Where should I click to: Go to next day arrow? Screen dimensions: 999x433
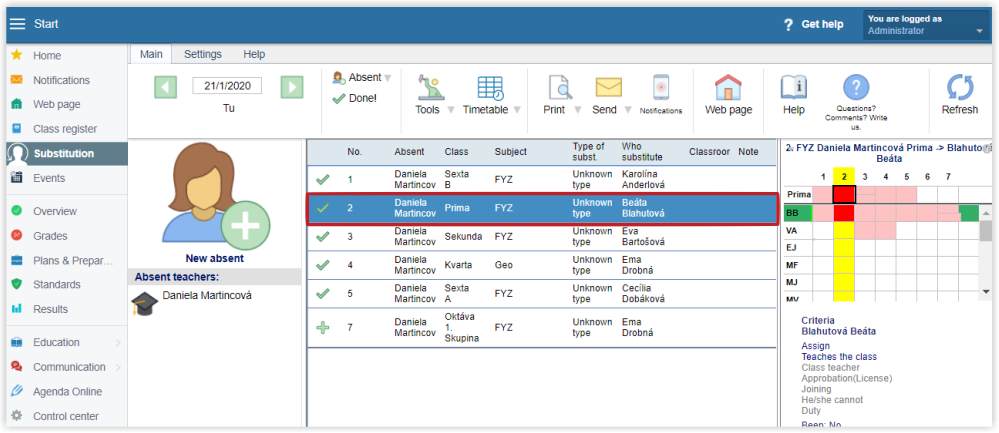(x=292, y=87)
